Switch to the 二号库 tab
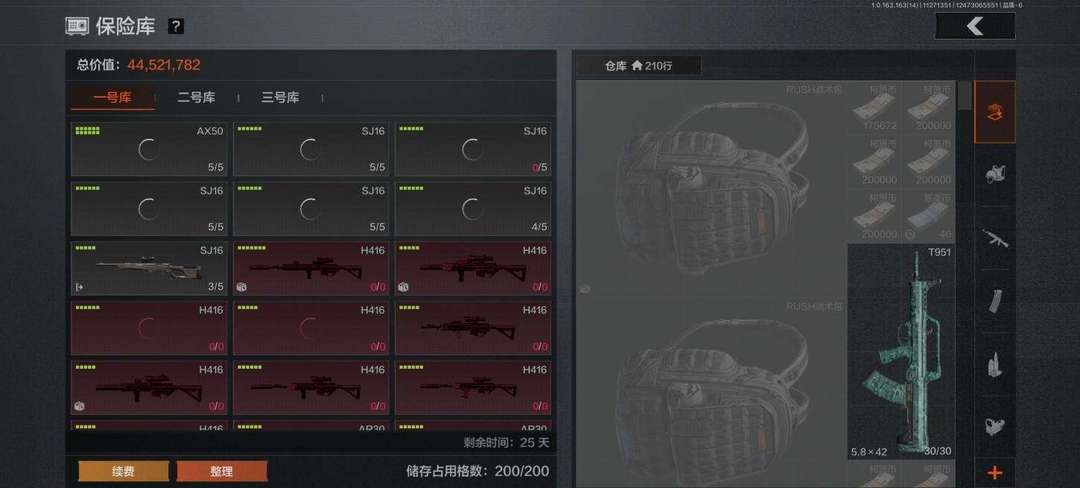1080x488 pixels. (x=196, y=98)
